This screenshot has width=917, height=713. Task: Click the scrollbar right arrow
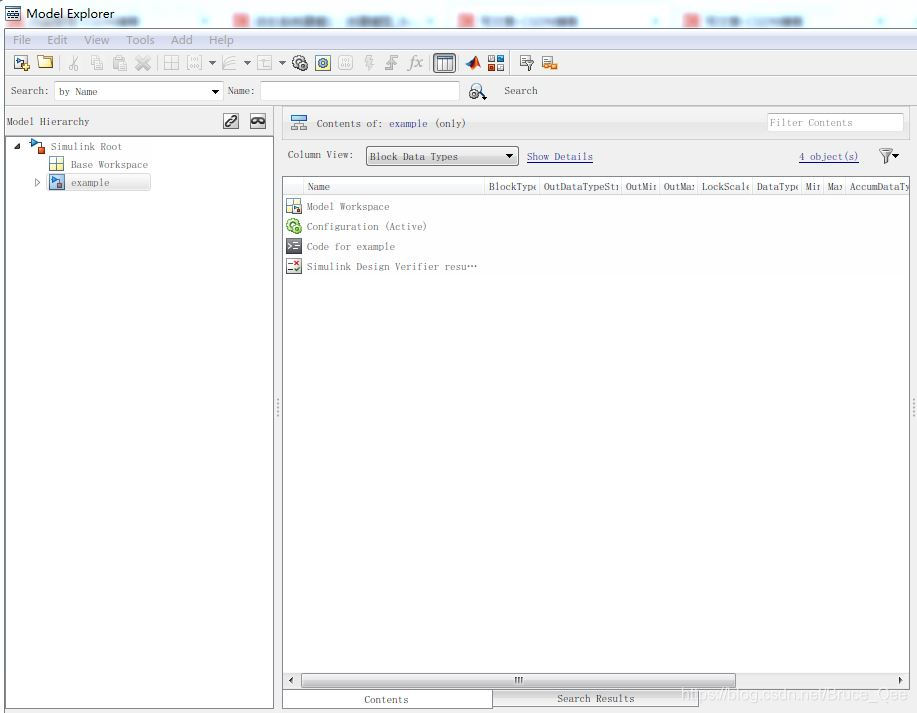(901, 680)
